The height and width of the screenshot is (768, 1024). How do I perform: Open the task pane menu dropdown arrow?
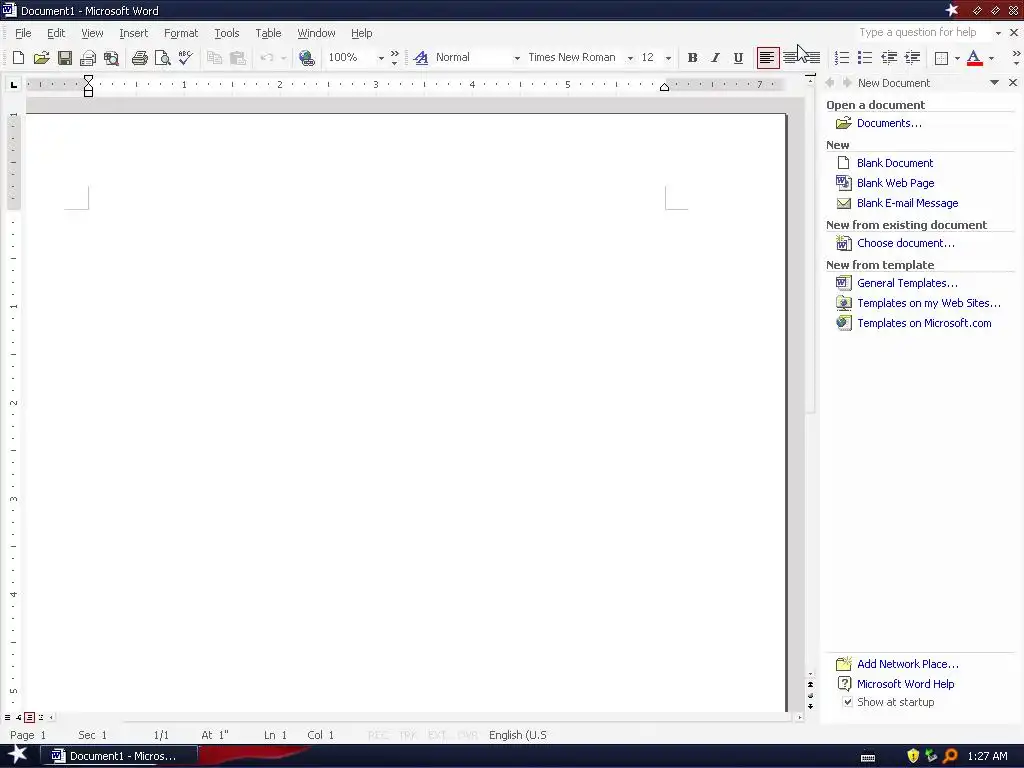[994, 82]
